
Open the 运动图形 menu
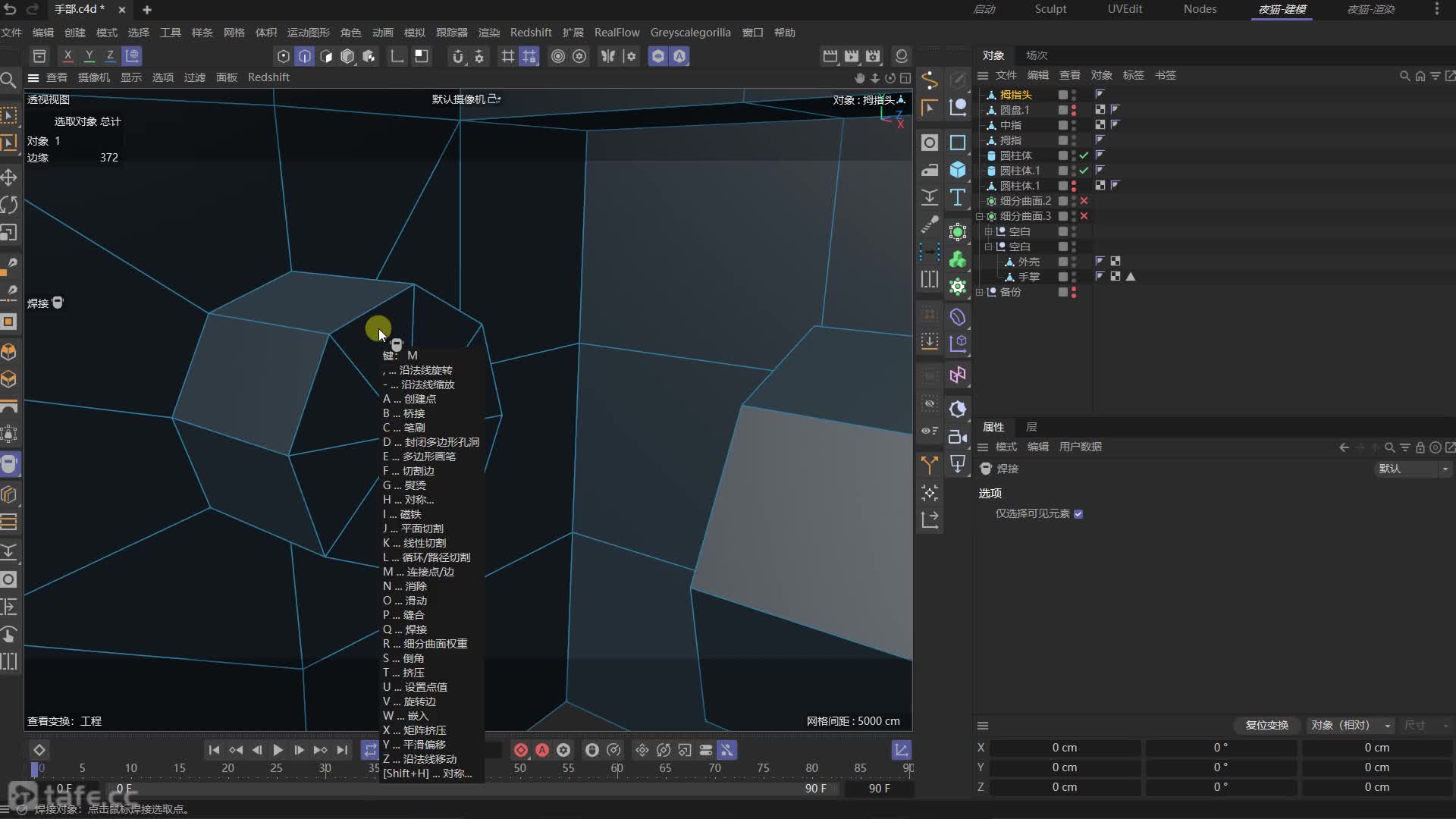[309, 33]
